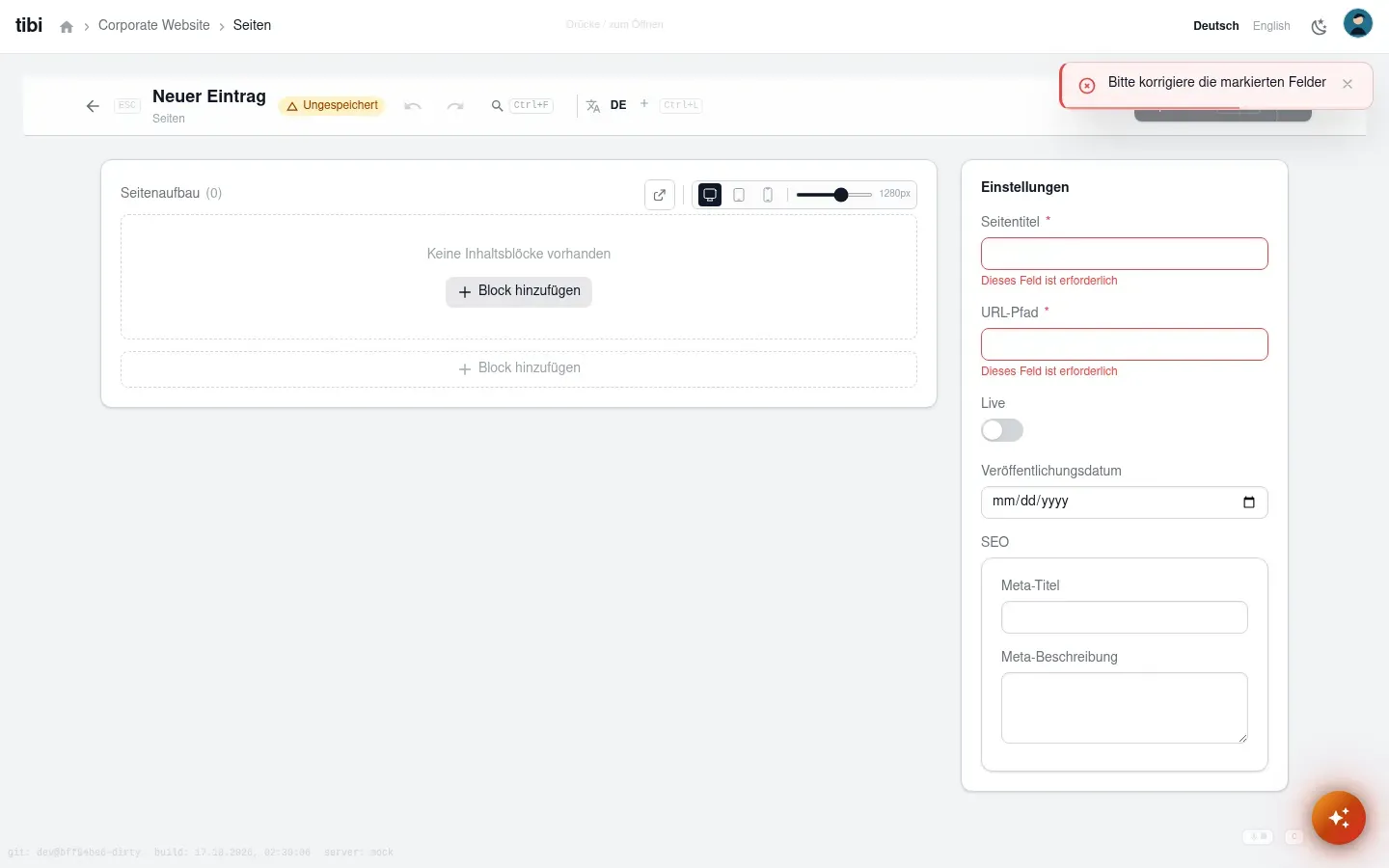Viewport: 1389px width, 868px height.
Task: Add a language with the plus icon
Action: pos(644,103)
